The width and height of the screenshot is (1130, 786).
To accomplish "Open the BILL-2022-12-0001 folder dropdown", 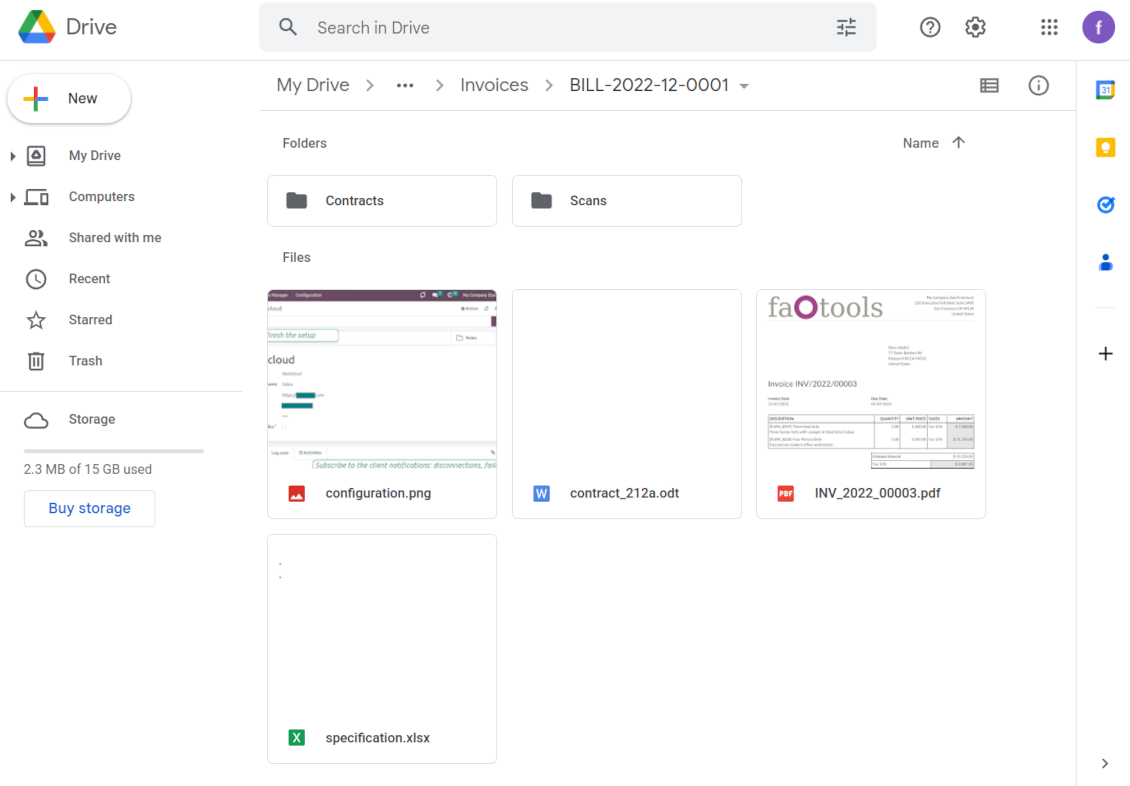I will (744, 86).
